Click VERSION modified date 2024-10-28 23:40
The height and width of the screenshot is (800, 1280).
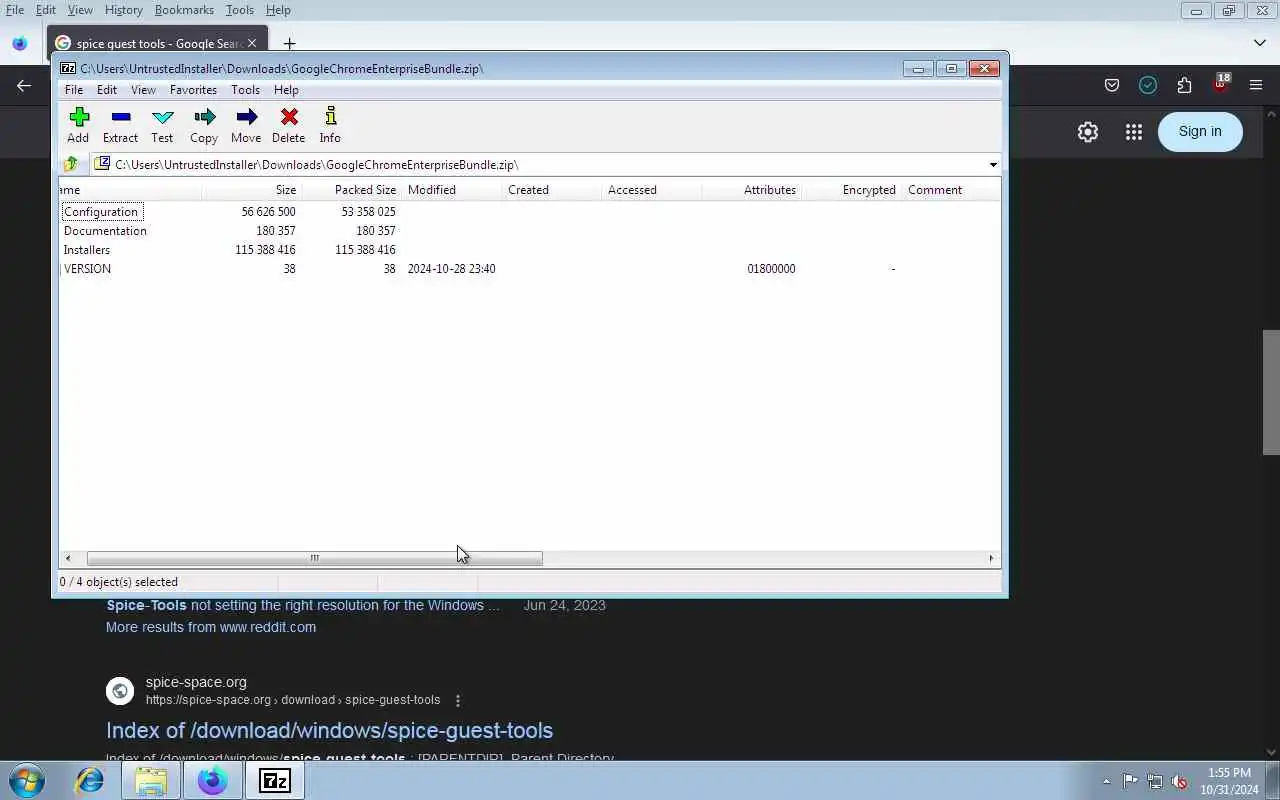451,269
